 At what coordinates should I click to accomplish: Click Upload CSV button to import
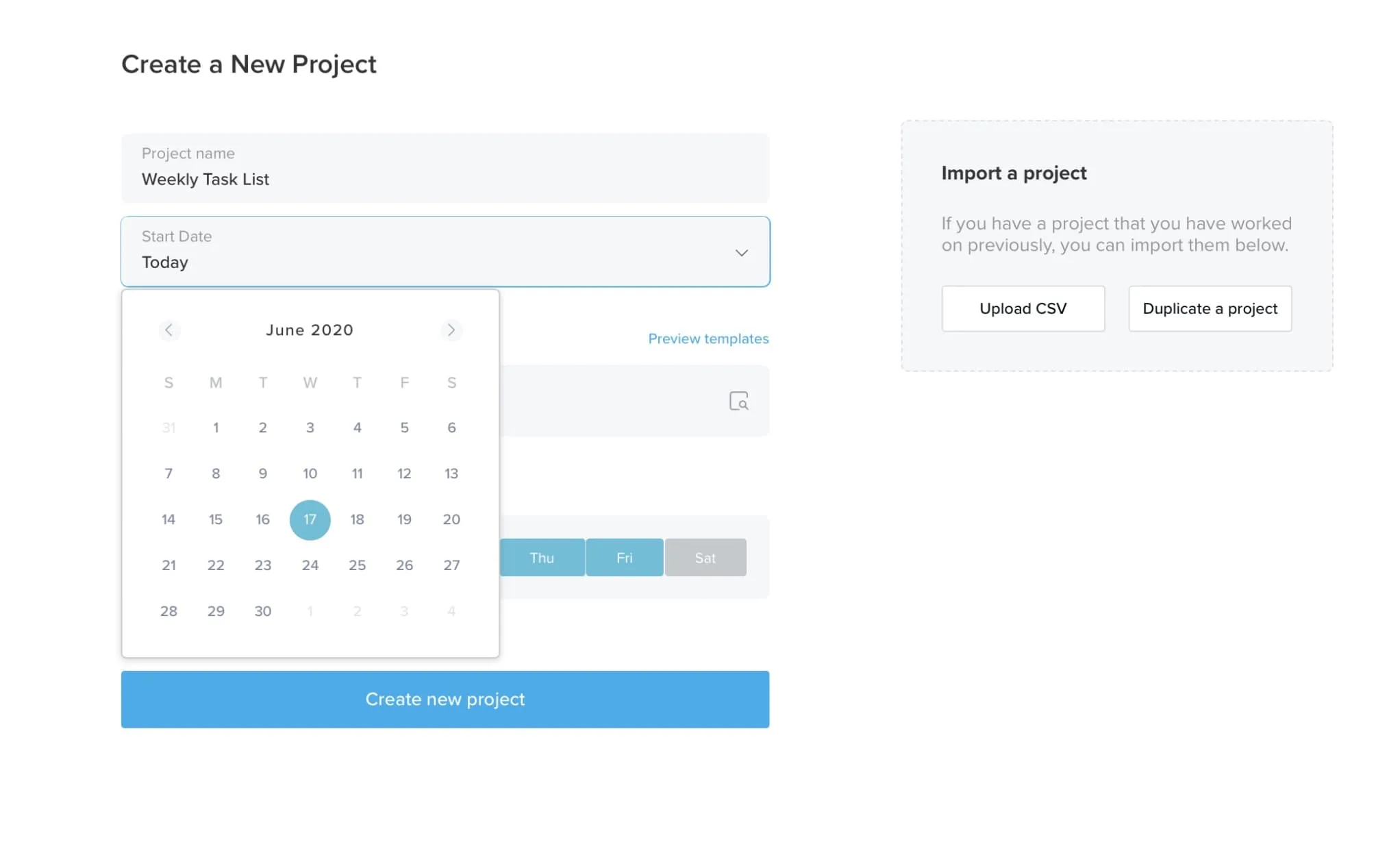click(1023, 308)
